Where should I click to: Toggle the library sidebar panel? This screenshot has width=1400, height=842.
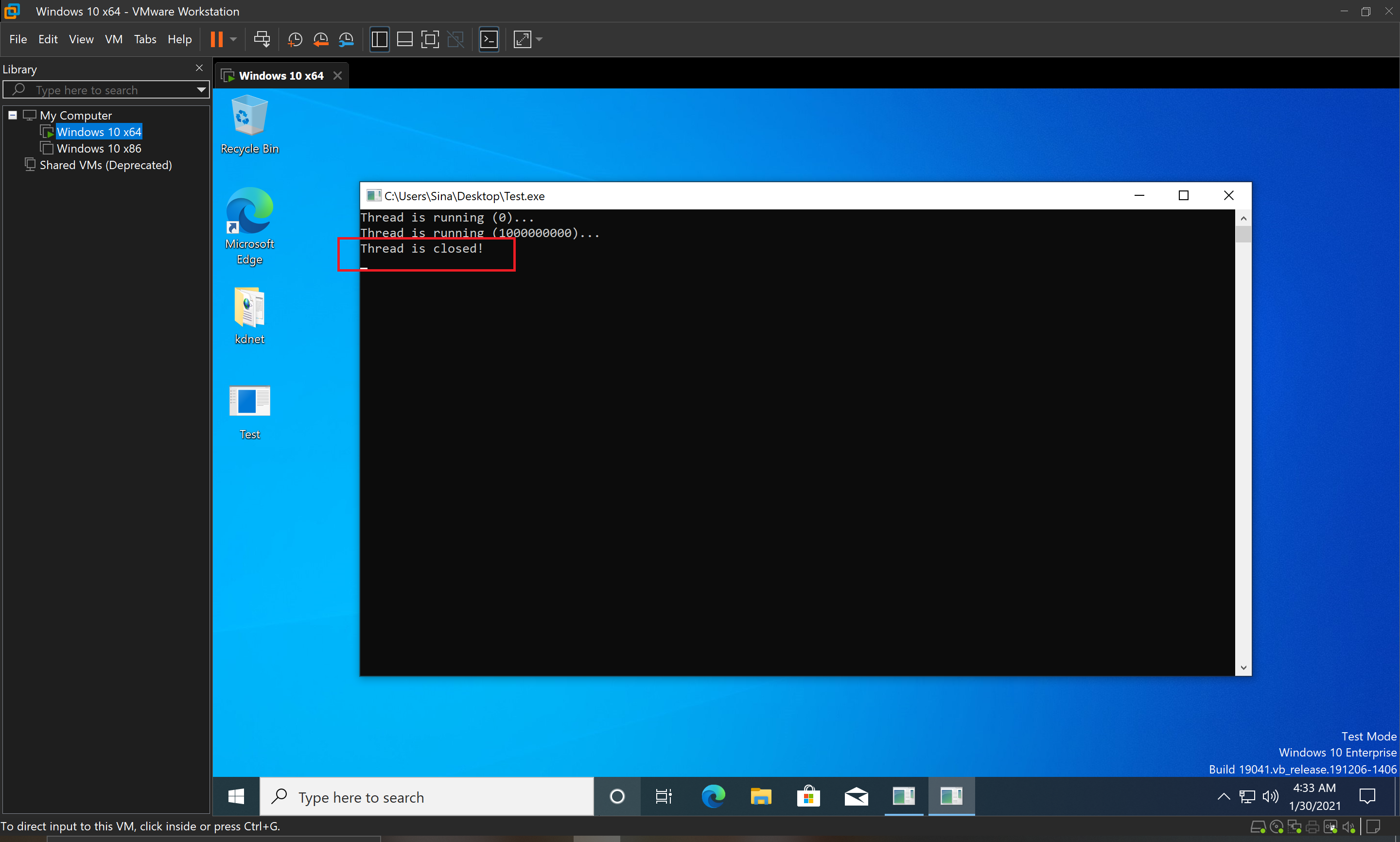pyautogui.click(x=379, y=39)
